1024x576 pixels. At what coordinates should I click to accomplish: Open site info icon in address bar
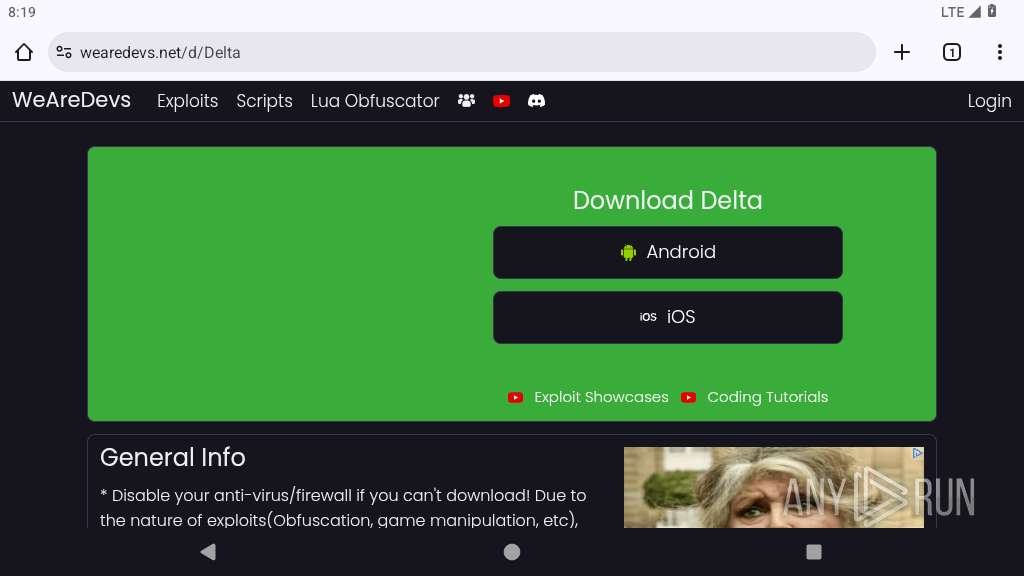64,52
